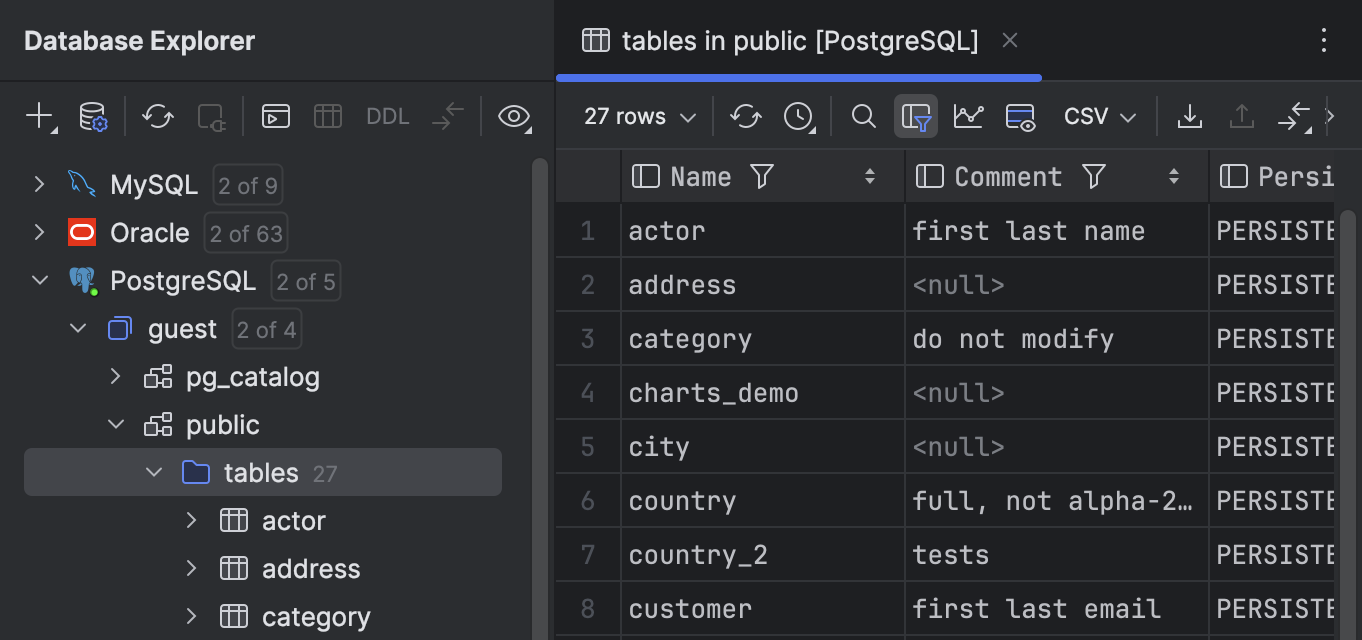Expand the pg_catalog schema node
The image size is (1362, 640).
point(115,376)
